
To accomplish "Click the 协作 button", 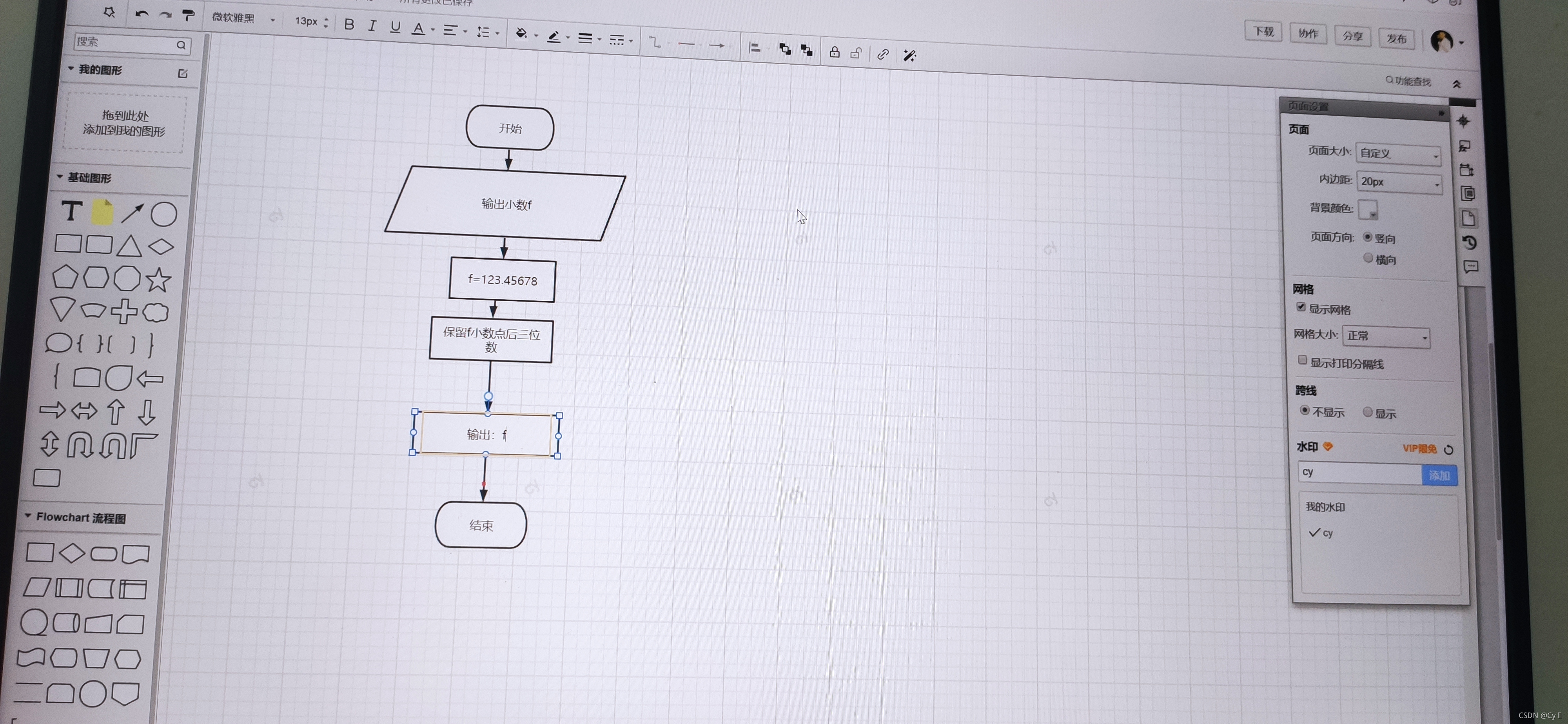I will pyautogui.click(x=1308, y=33).
